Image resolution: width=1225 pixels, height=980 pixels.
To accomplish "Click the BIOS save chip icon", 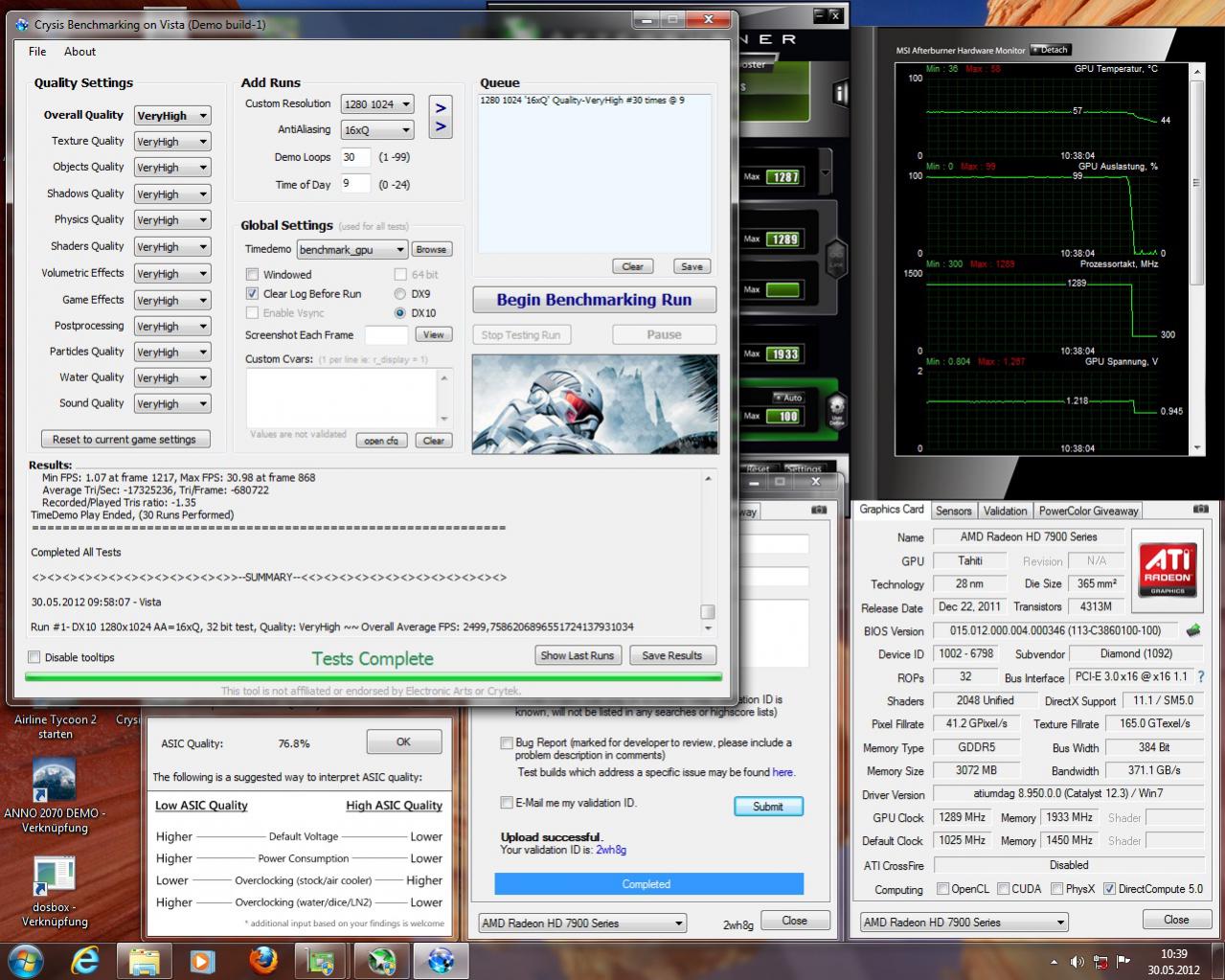I will click(1193, 630).
